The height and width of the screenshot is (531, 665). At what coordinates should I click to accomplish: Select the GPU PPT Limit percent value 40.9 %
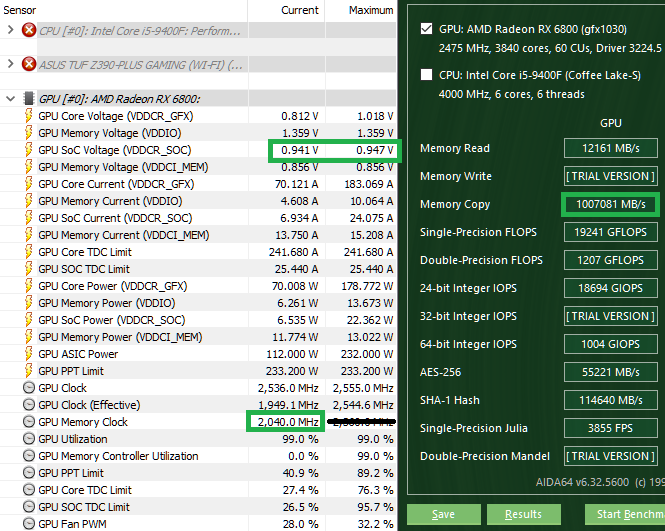300,473
